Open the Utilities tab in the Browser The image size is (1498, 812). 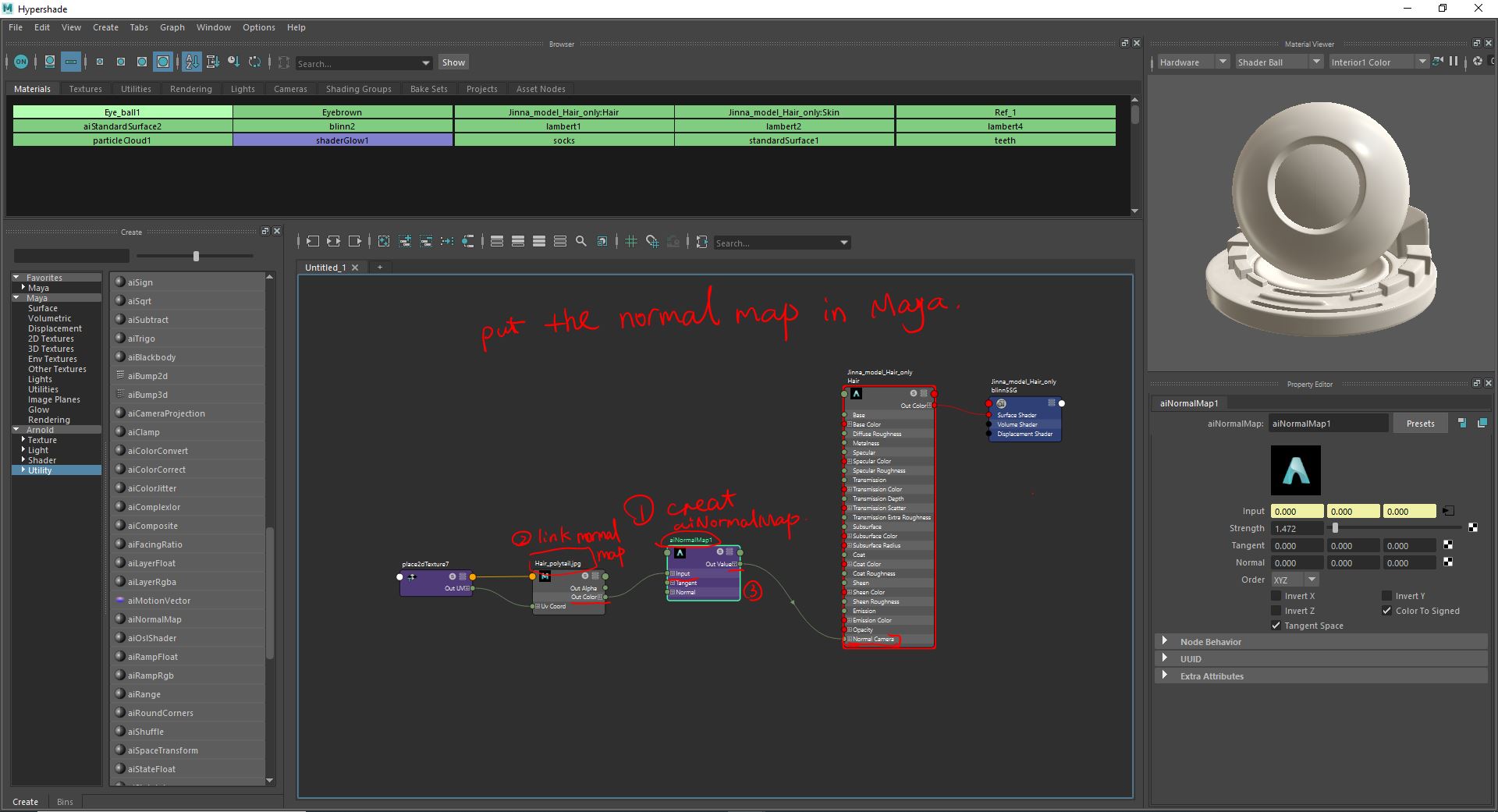point(136,89)
